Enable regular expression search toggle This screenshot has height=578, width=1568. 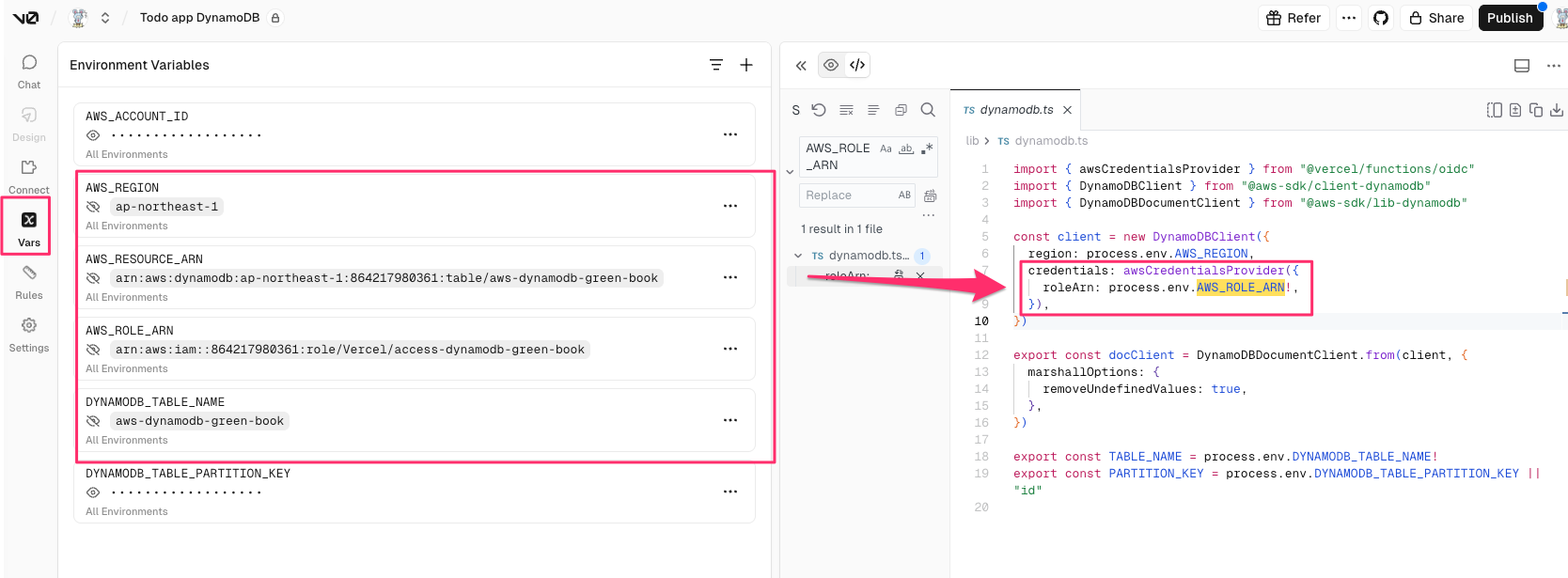(x=927, y=148)
